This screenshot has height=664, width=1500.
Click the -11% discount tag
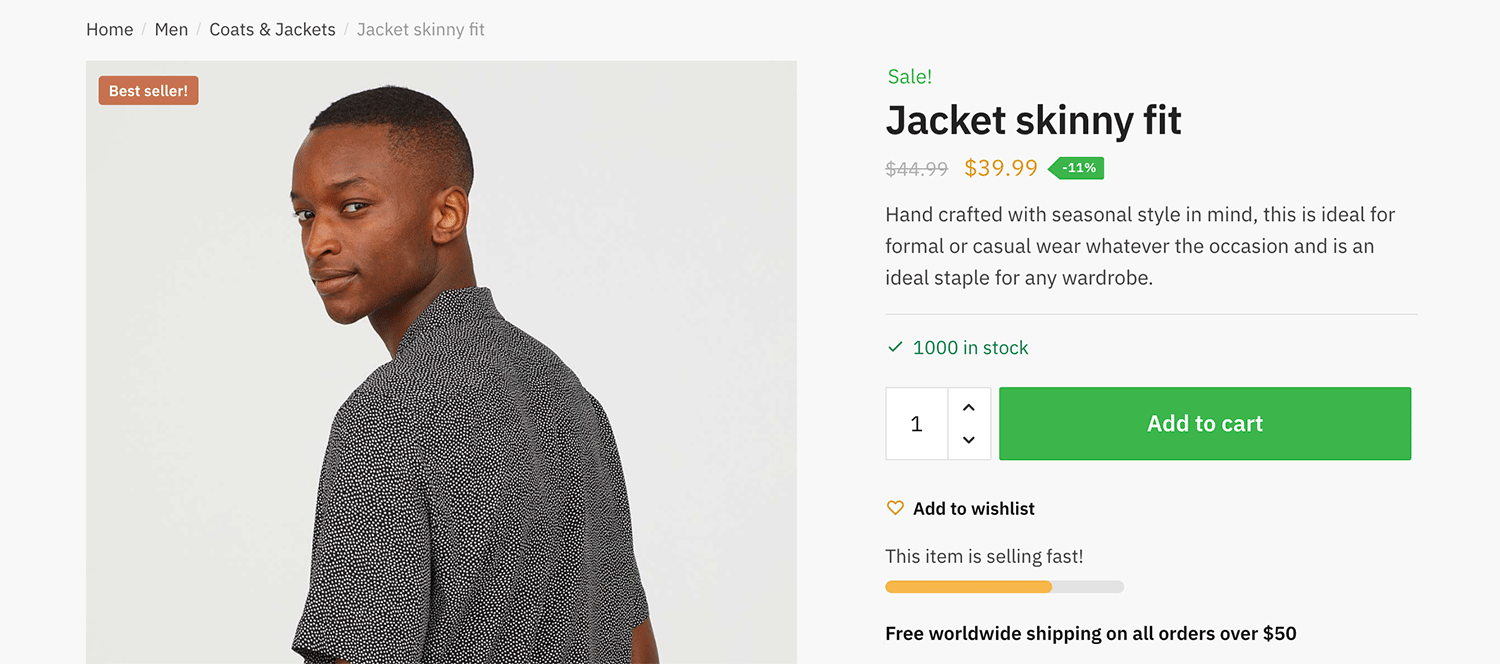[x=1078, y=168]
